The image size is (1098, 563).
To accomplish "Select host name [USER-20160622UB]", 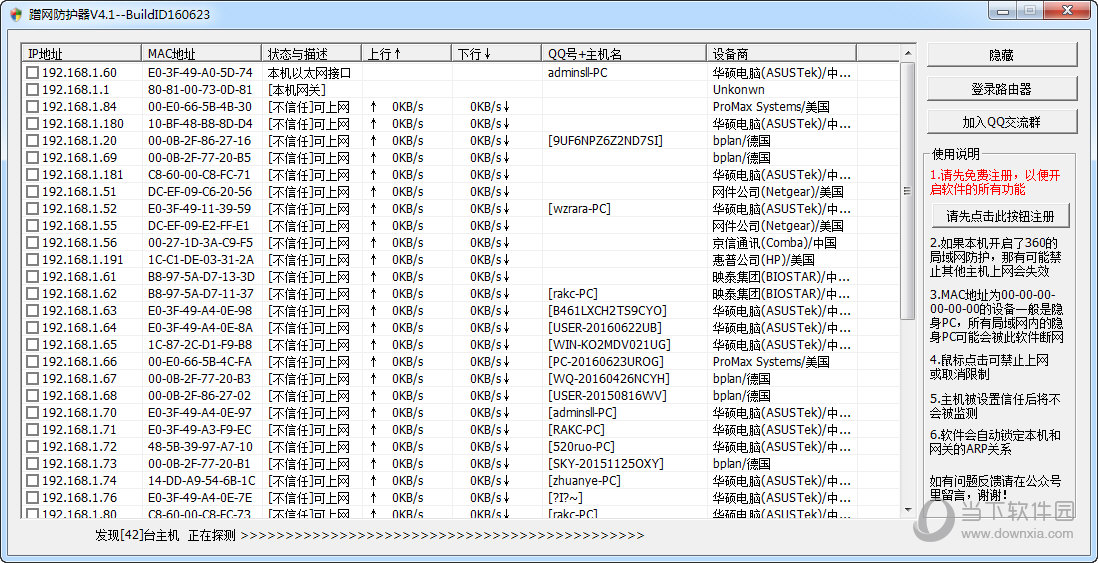I will [x=605, y=328].
